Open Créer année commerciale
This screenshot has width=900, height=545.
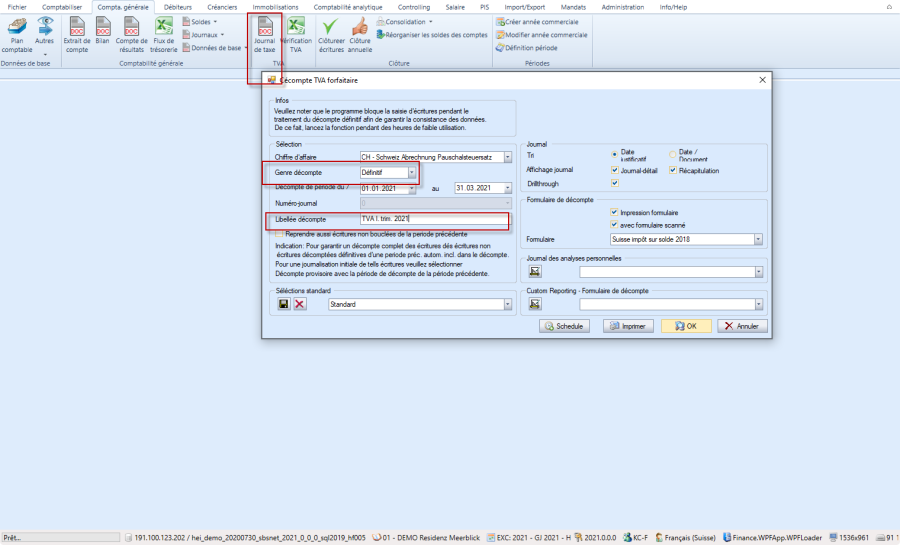tap(537, 22)
